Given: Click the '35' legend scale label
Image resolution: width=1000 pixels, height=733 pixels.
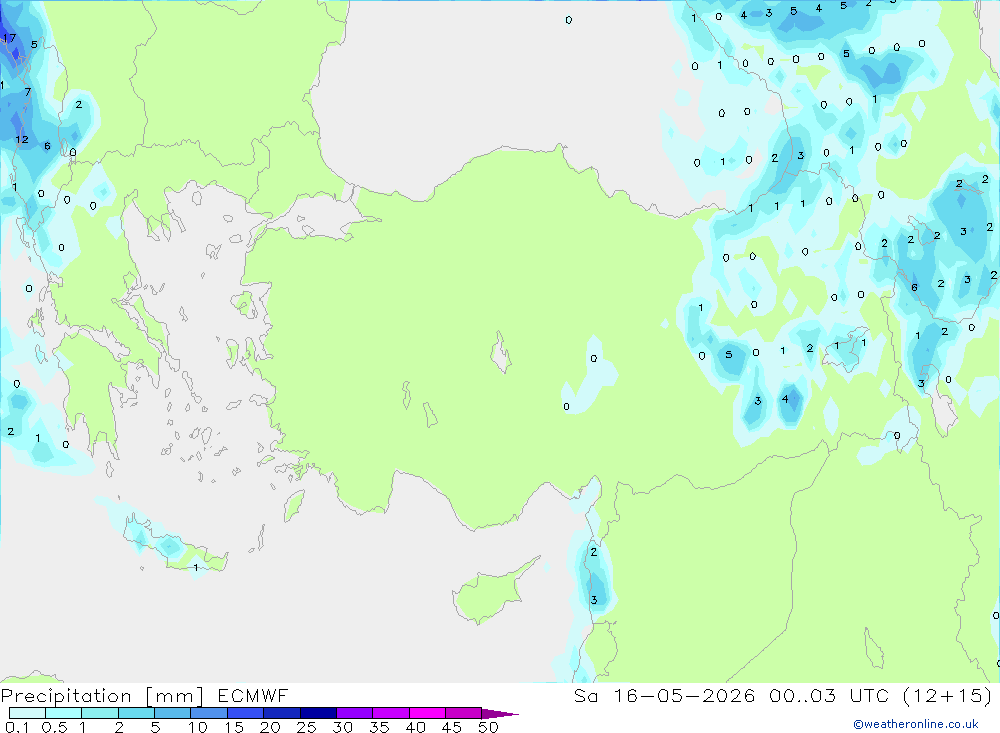Looking at the screenshot, I should (x=379, y=727).
